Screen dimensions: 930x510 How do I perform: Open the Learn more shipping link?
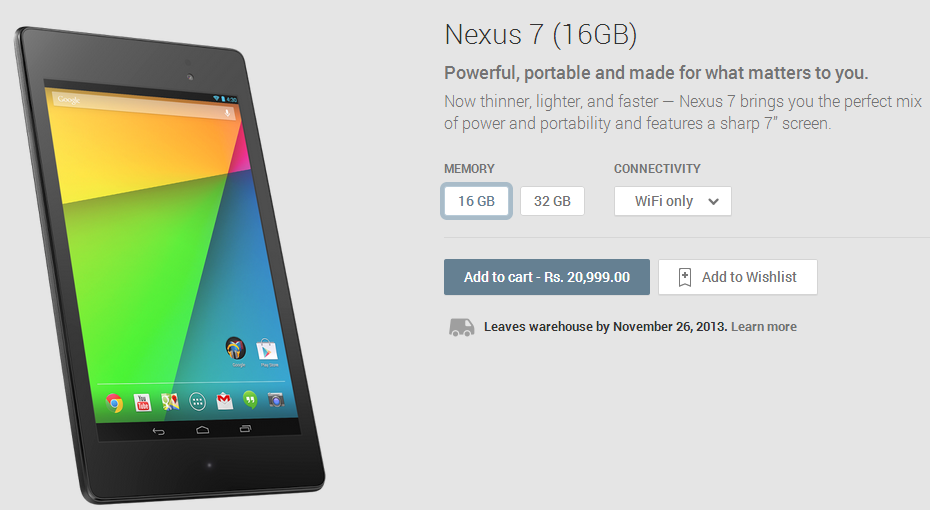[x=764, y=327]
